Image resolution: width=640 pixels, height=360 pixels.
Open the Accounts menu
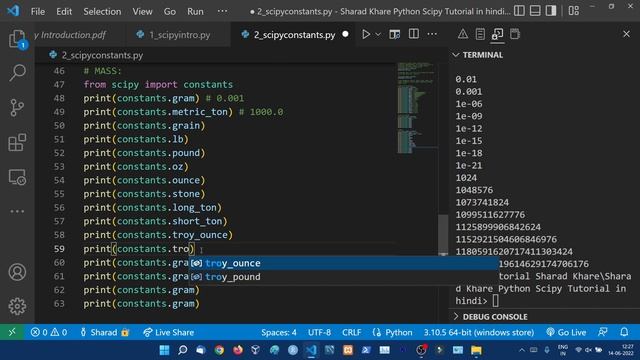pos(17,272)
